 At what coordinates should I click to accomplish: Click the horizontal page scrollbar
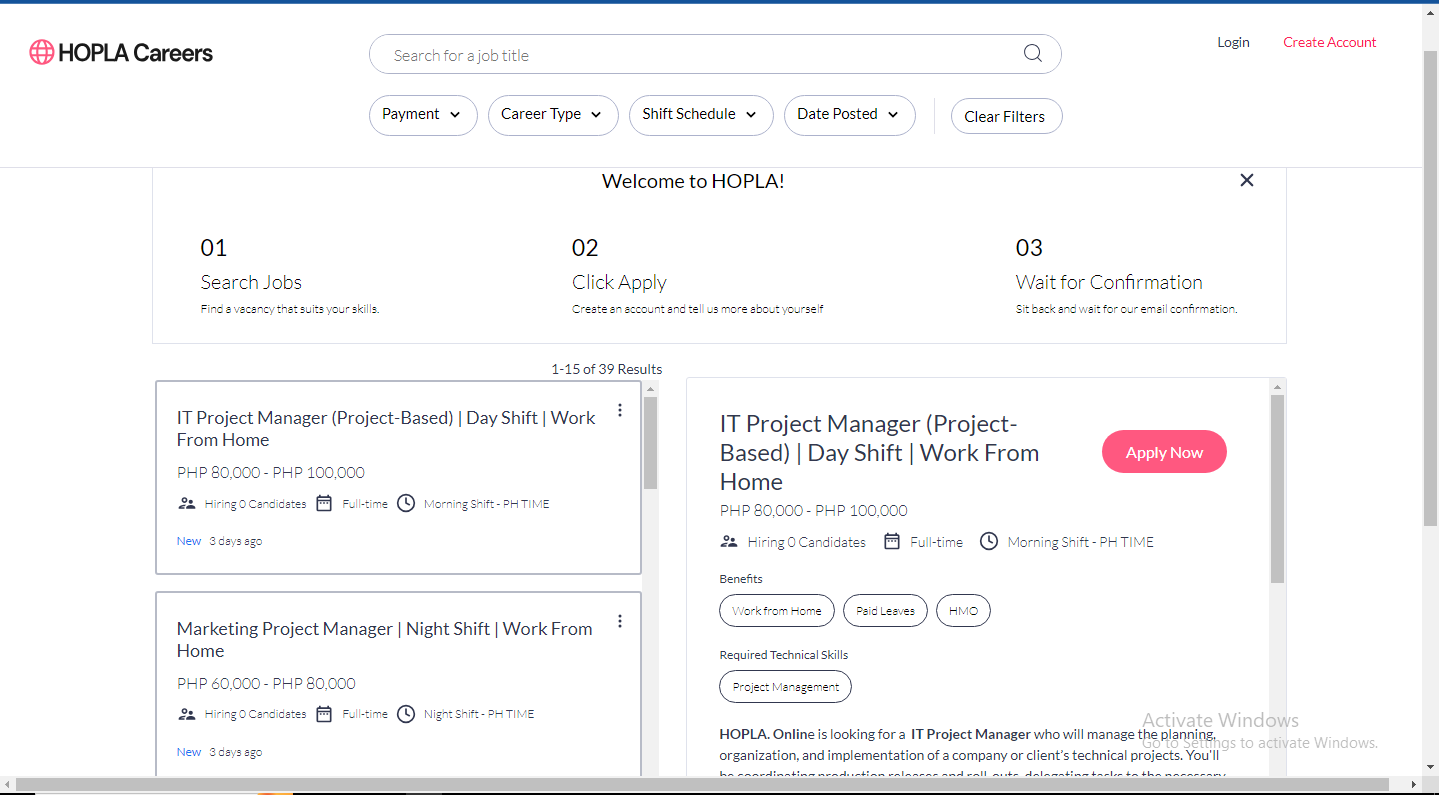[702, 785]
